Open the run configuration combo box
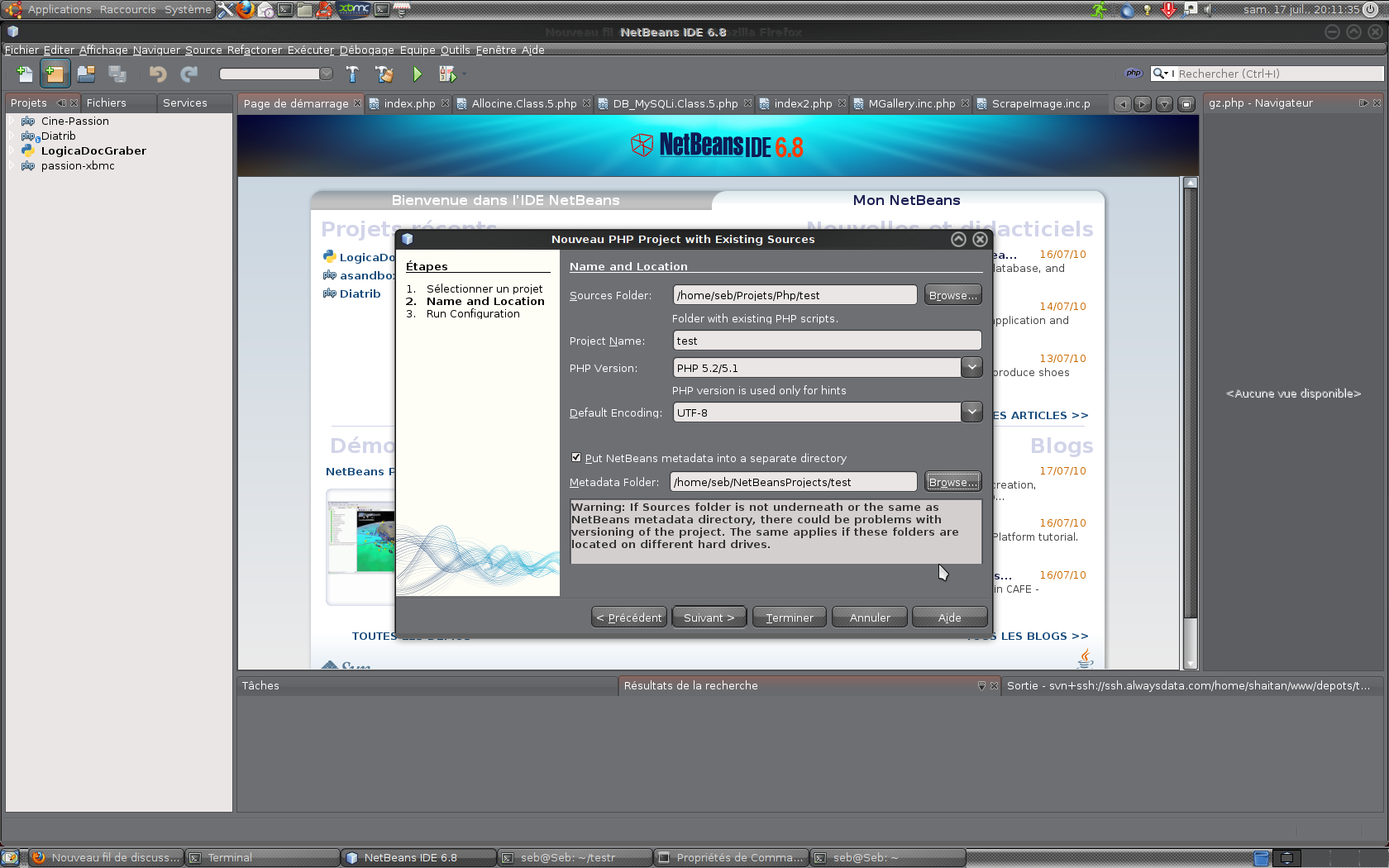The width and height of the screenshot is (1389, 868). [x=276, y=74]
